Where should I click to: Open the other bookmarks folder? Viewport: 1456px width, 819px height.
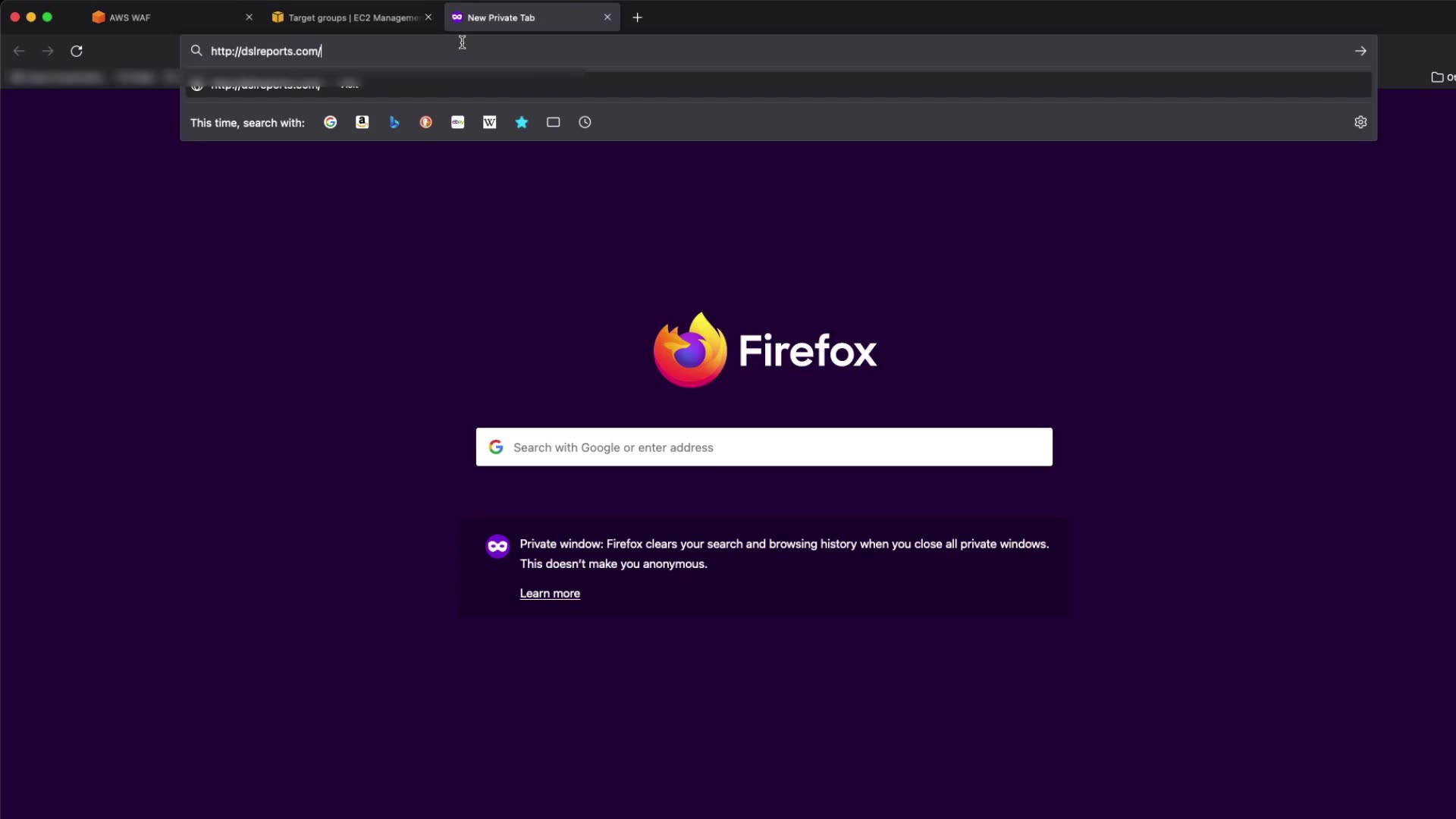tap(1441, 77)
